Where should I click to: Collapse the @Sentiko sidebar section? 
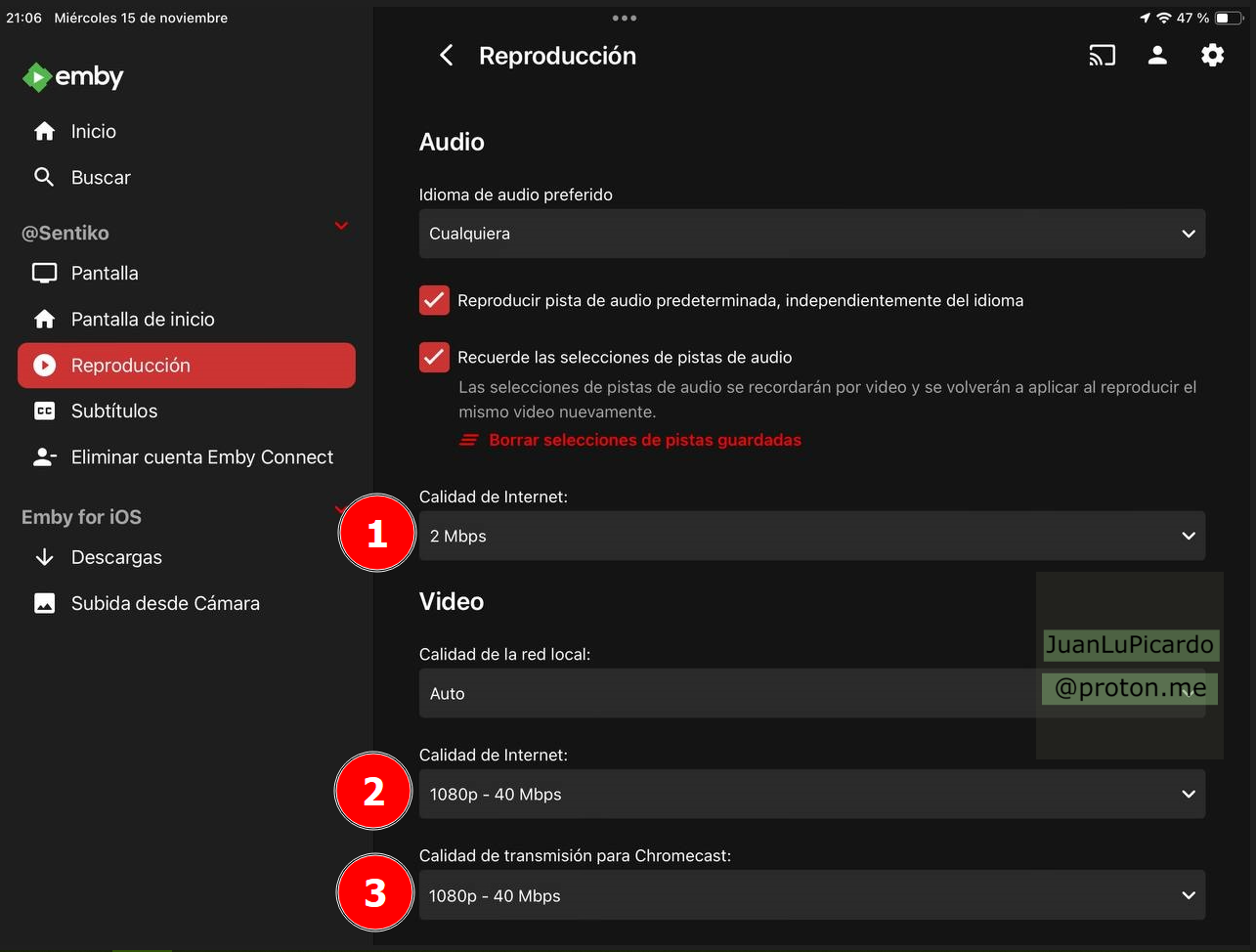pyautogui.click(x=341, y=227)
